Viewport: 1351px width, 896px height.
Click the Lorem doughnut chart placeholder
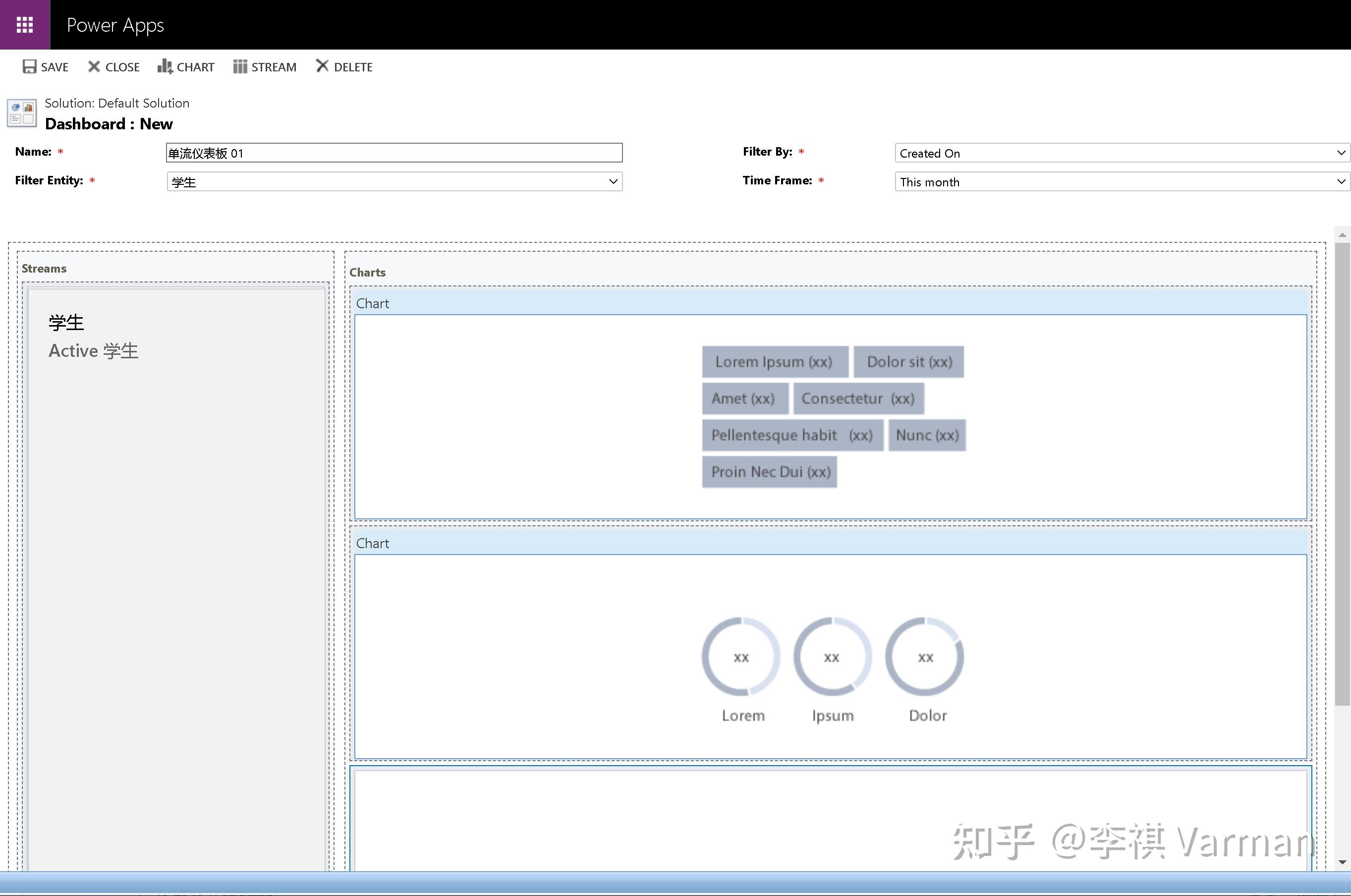click(x=741, y=657)
